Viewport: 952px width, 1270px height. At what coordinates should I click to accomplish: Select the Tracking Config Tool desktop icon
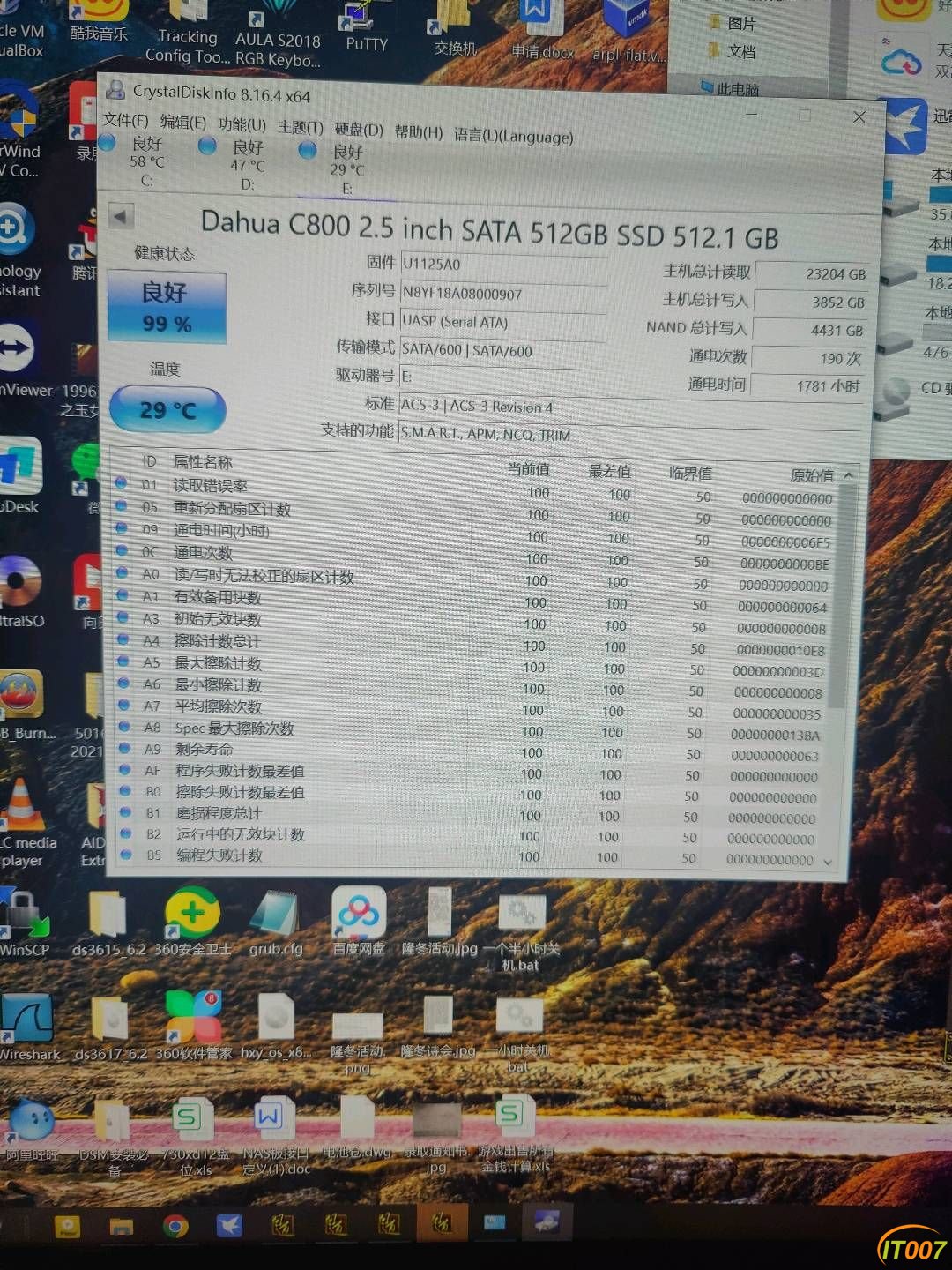188,34
